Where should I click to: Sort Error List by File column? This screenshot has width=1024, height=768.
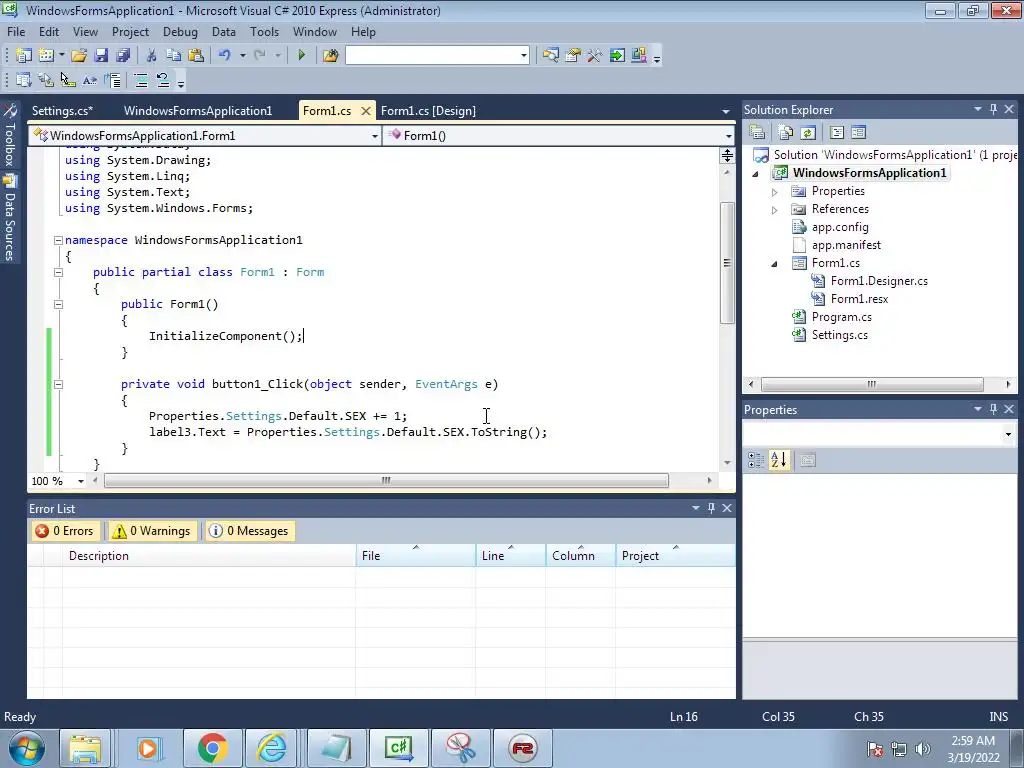(415, 556)
